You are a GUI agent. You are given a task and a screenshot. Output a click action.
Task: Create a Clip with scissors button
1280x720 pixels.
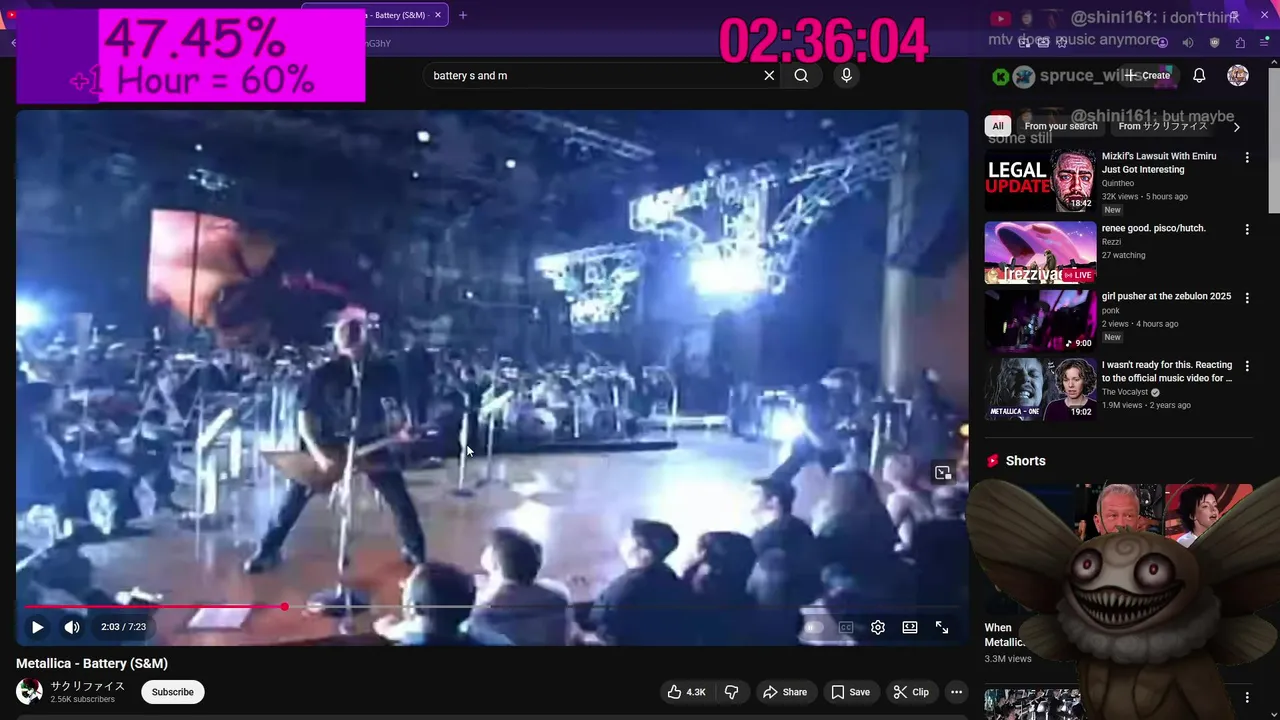click(x=911, y=692)
